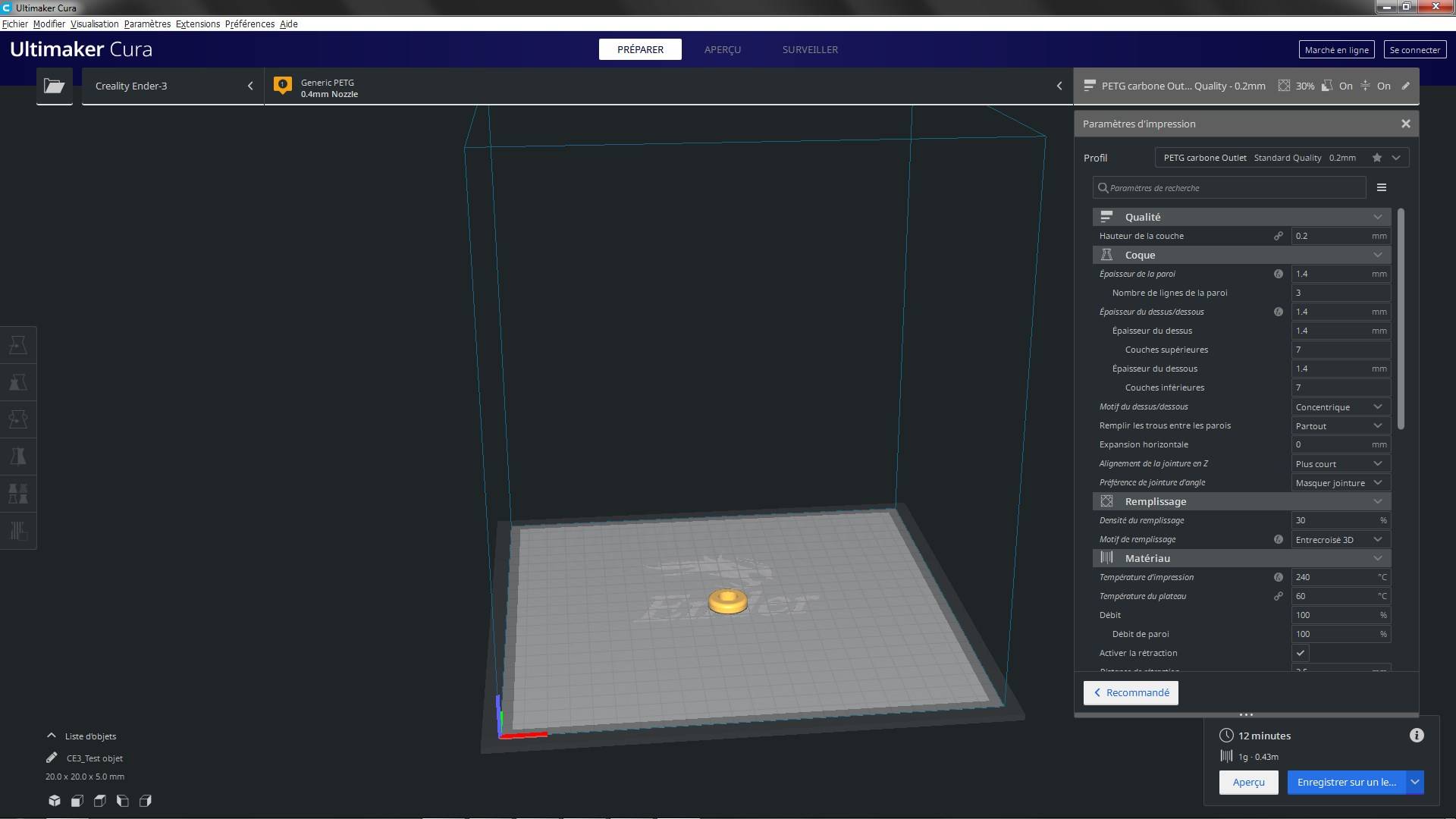
Task: Switch to right side view icon
Action: click(x=146, y=801)
